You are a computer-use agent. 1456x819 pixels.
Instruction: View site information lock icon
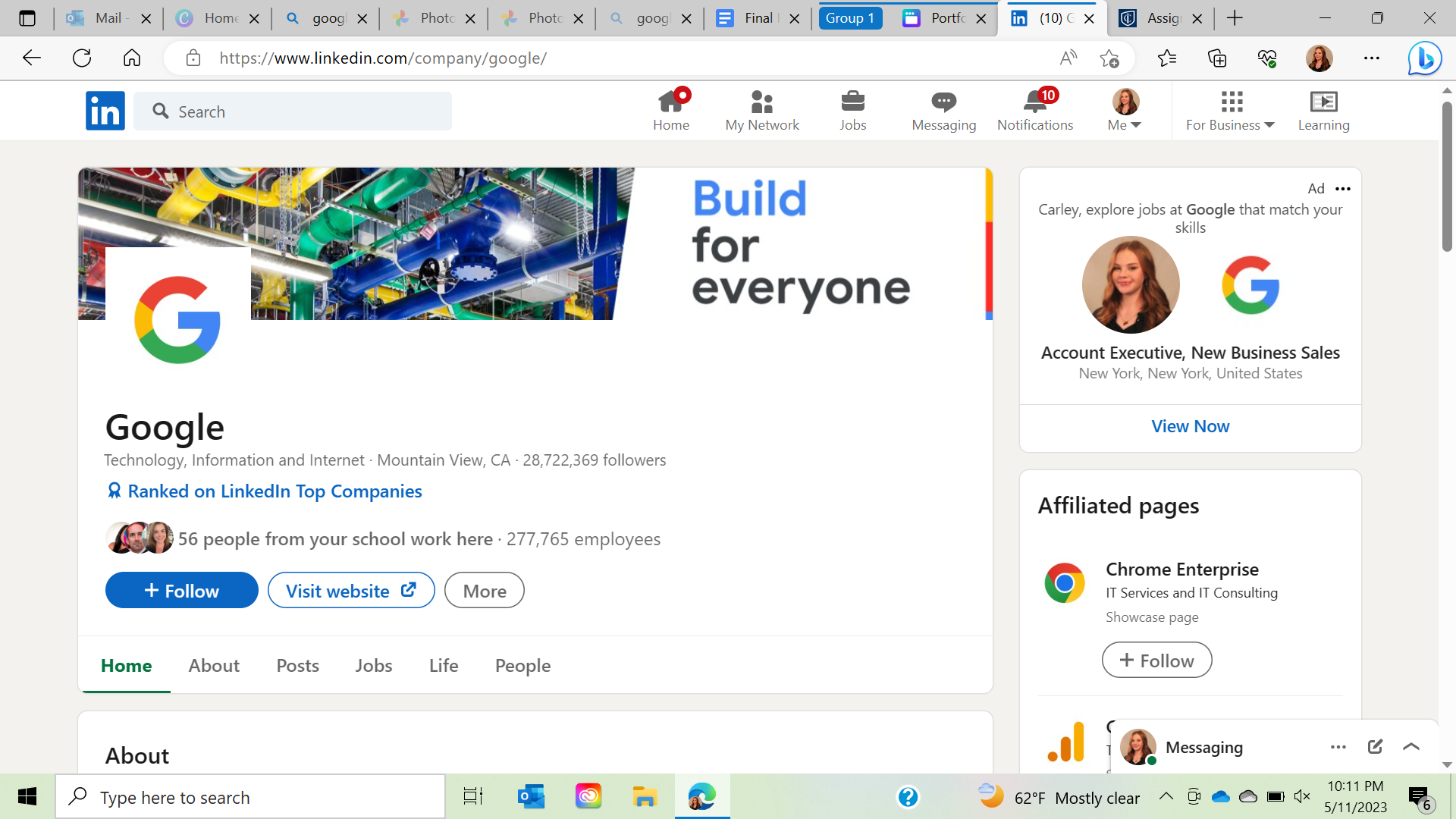coord(193,58)
